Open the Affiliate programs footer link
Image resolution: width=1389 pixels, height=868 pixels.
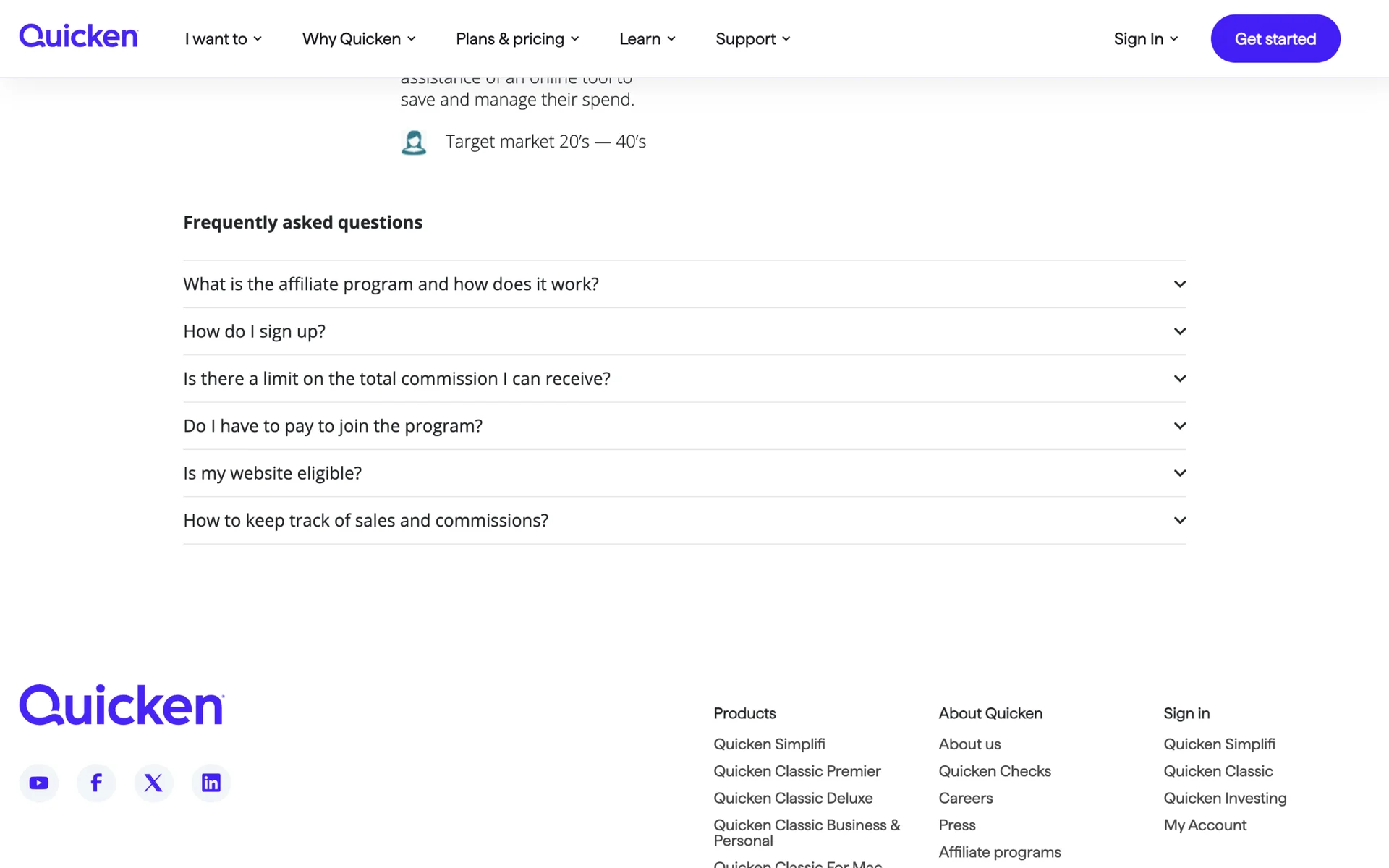click(x=1000, y=852)
